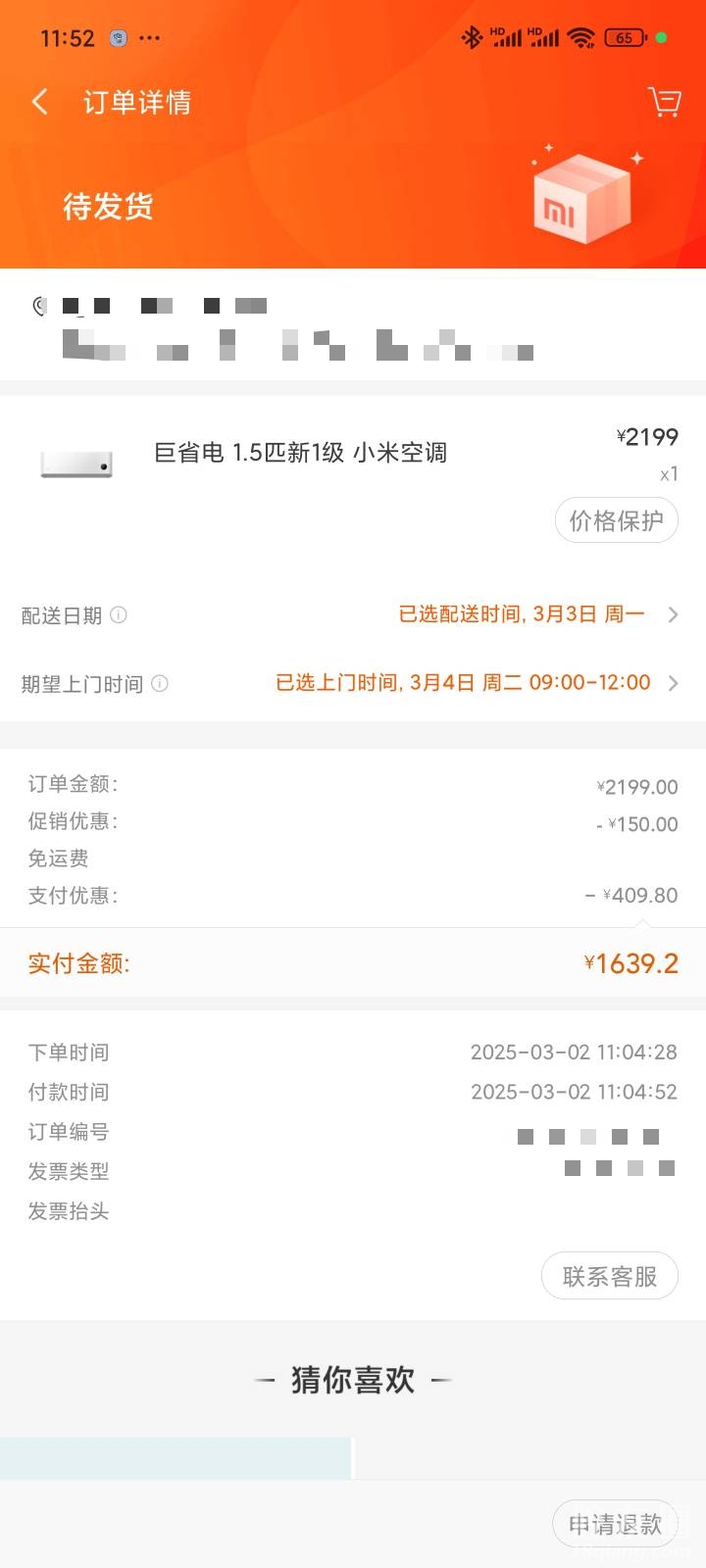Open product title 巨省电 1.5匹新1级 小米空调
Image resolution: width=706 pixels, height=1568 pixels.
[x=300, y=453]
